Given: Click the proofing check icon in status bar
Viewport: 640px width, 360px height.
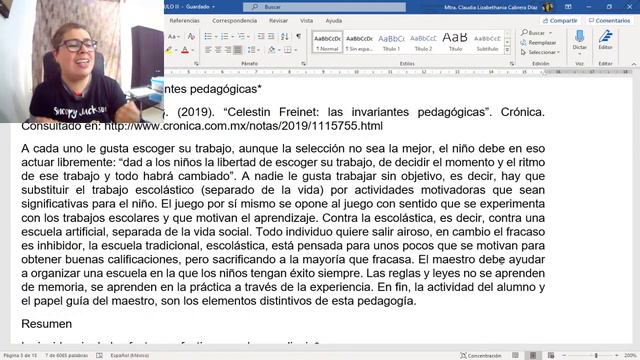Looking at the screenshot, I should [100, 356].
